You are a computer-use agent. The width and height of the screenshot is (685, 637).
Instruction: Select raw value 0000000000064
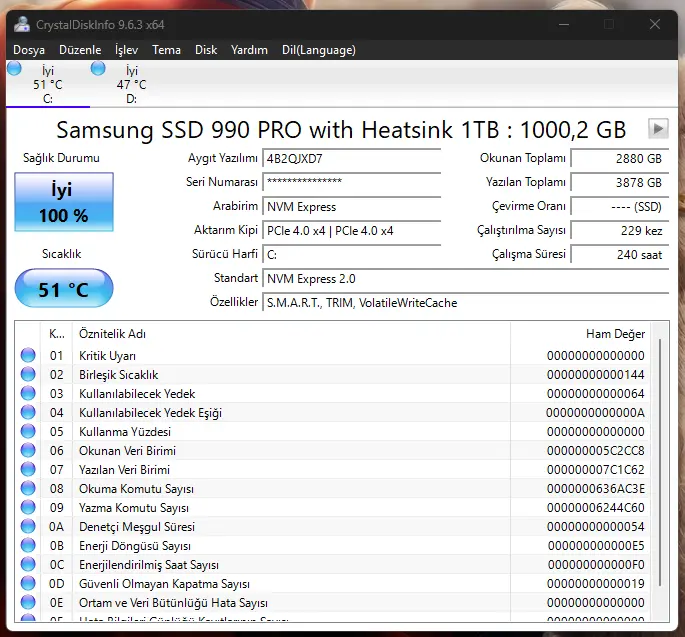click(x=595, y=394)
